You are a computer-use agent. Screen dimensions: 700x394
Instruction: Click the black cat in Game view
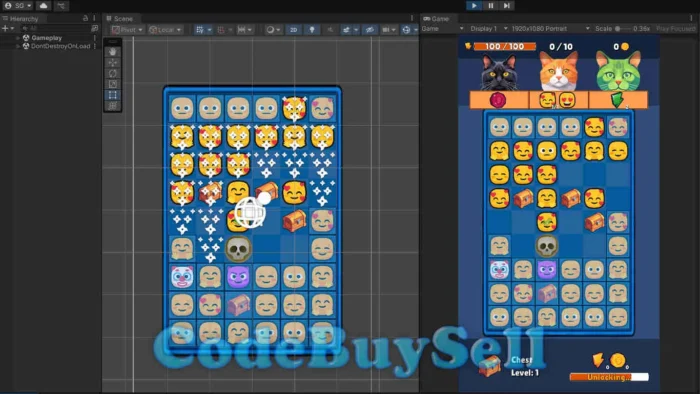click(x=500, y=72)
